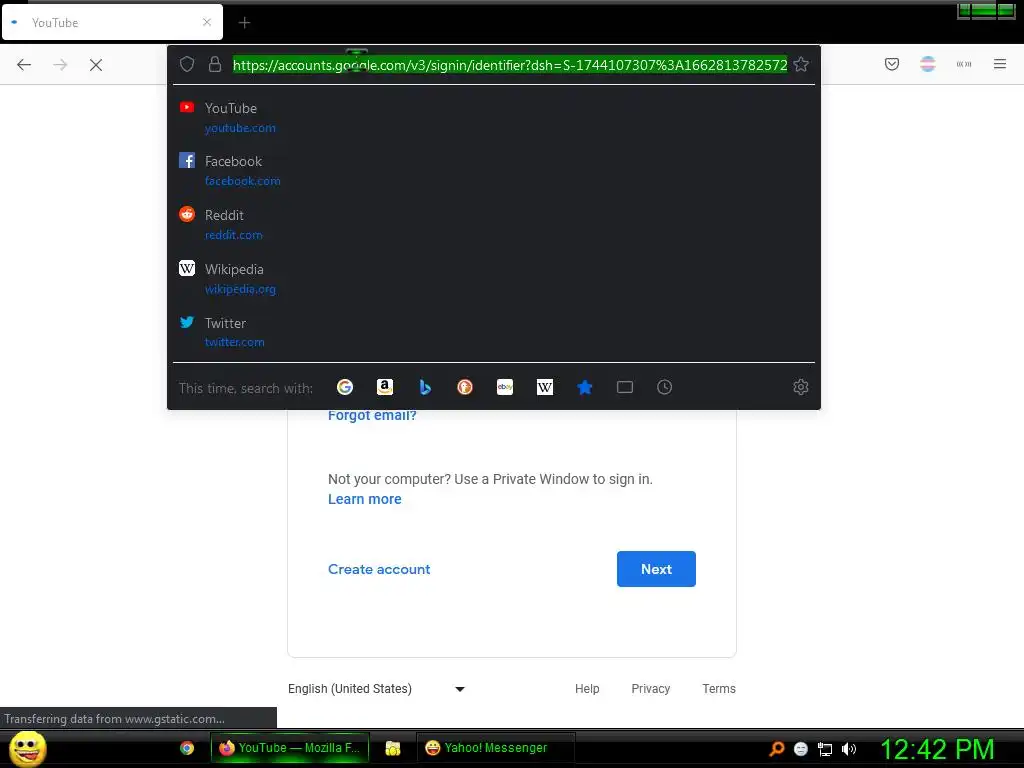1024x768 pixels.
Task: Open the folder icon in the taskbar
Action: coord(392,748)
